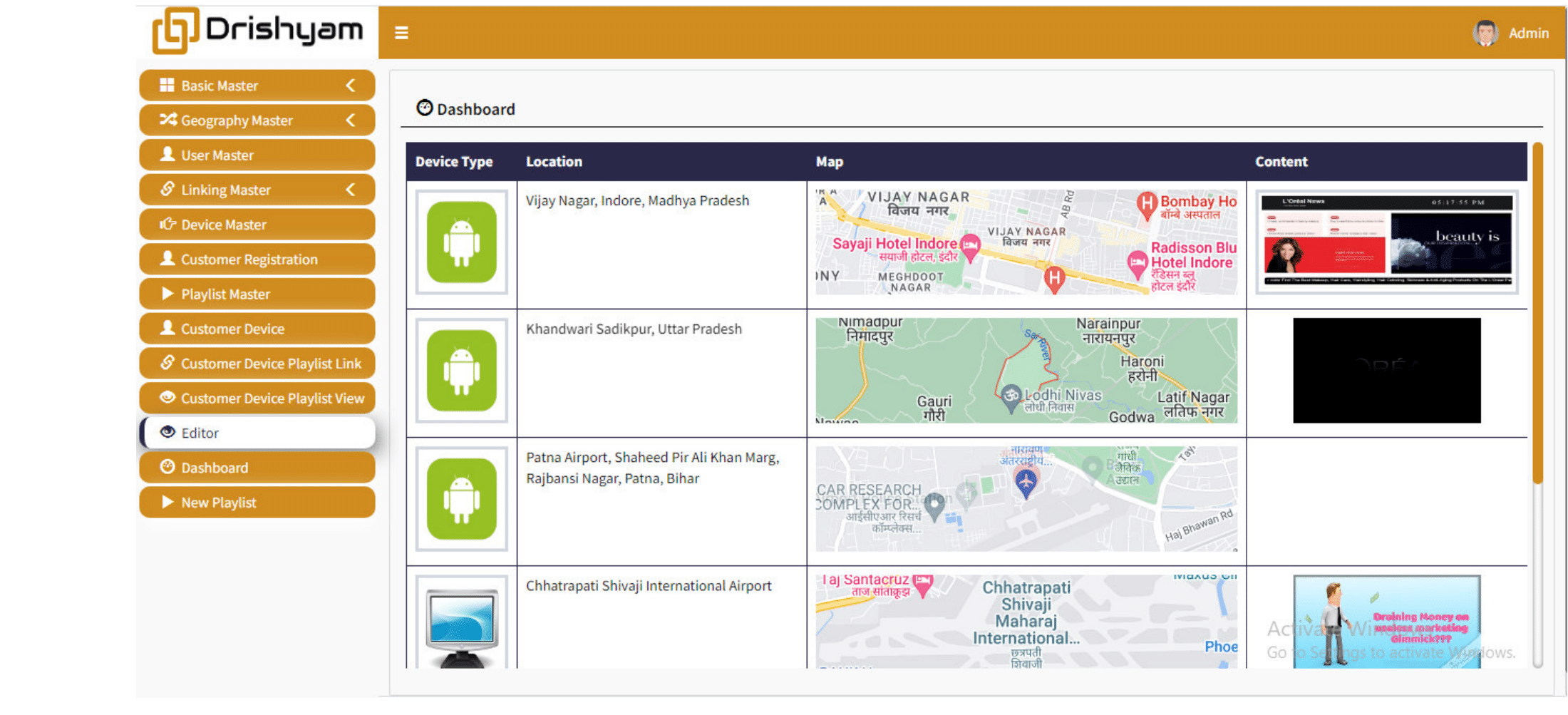Click the Drishyam logo
This screenshot has height=715, width=1568.
pyautogui.click(x=257, y=31)
